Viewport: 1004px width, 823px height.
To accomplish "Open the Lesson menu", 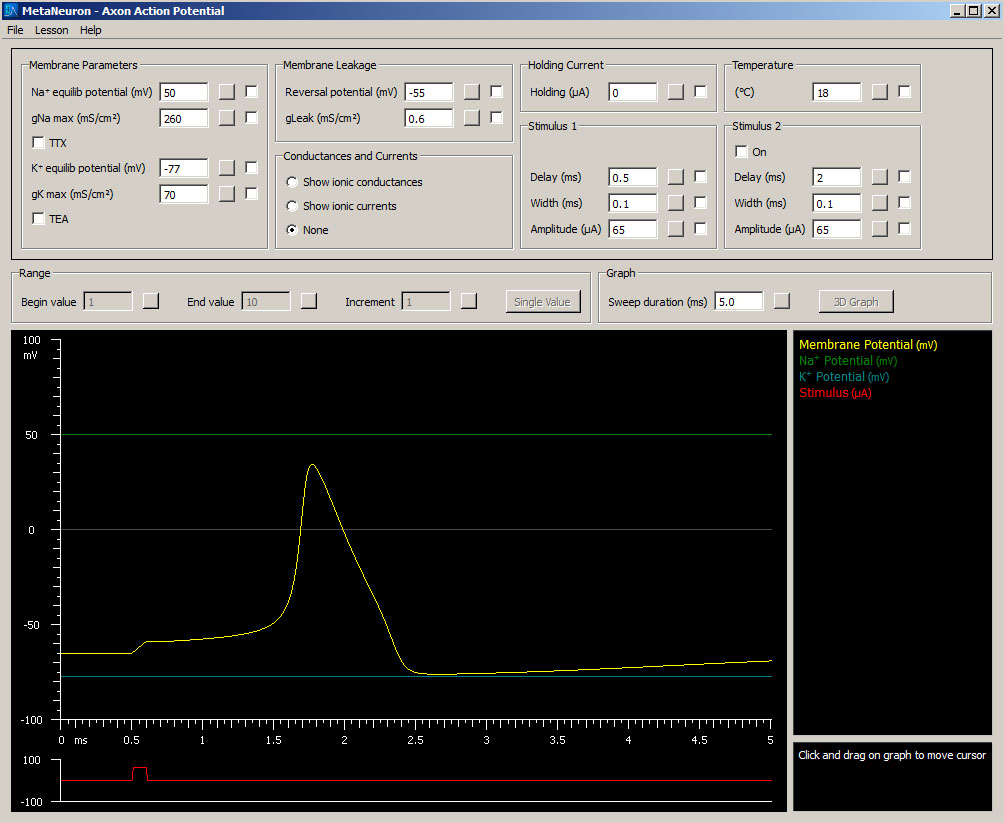I will point(51,30).
